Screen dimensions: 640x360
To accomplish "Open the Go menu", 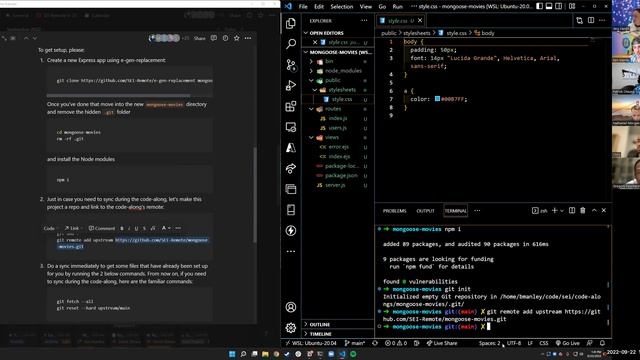I will (382, 7).
